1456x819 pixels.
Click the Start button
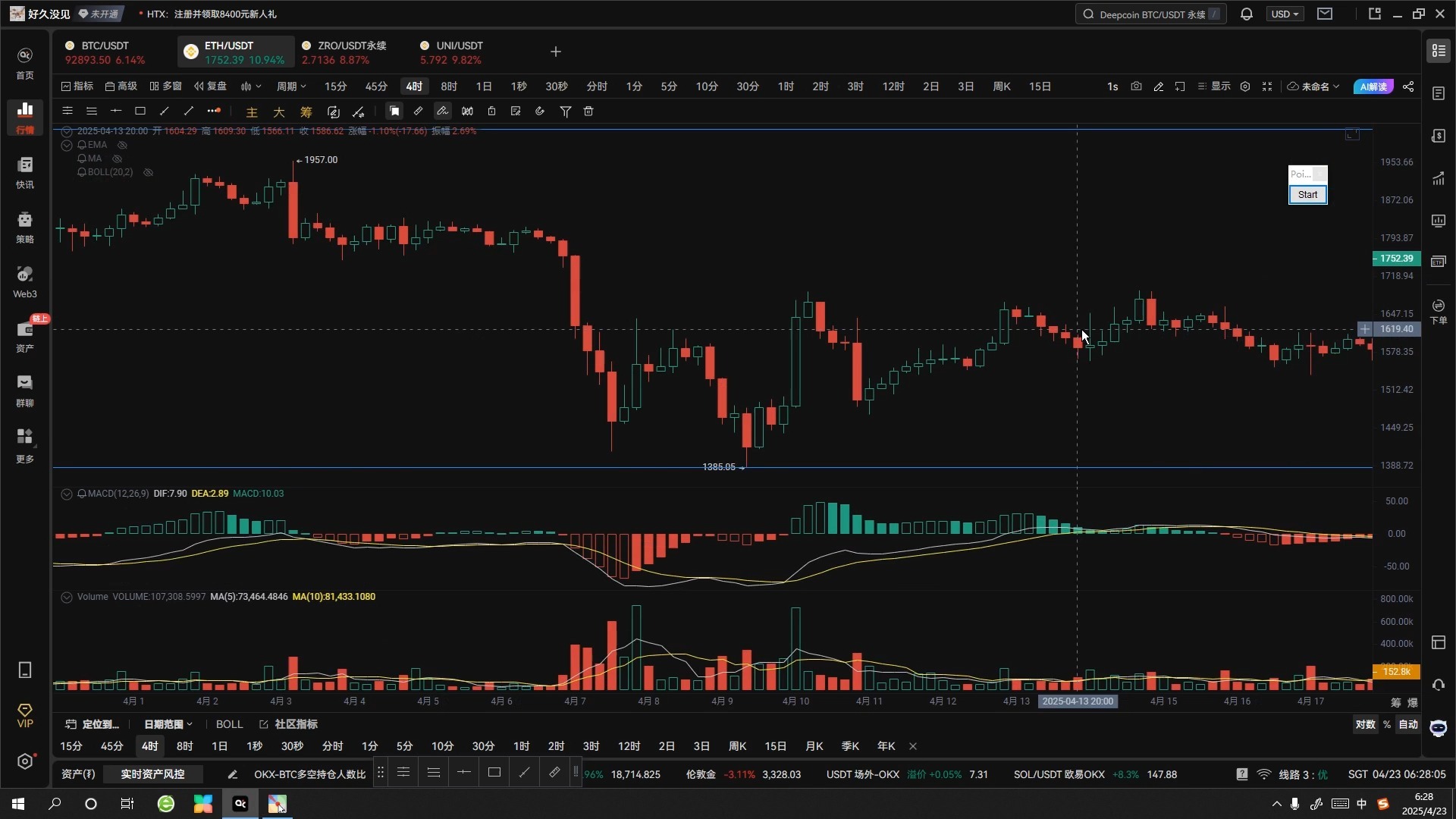(1307, 195)
